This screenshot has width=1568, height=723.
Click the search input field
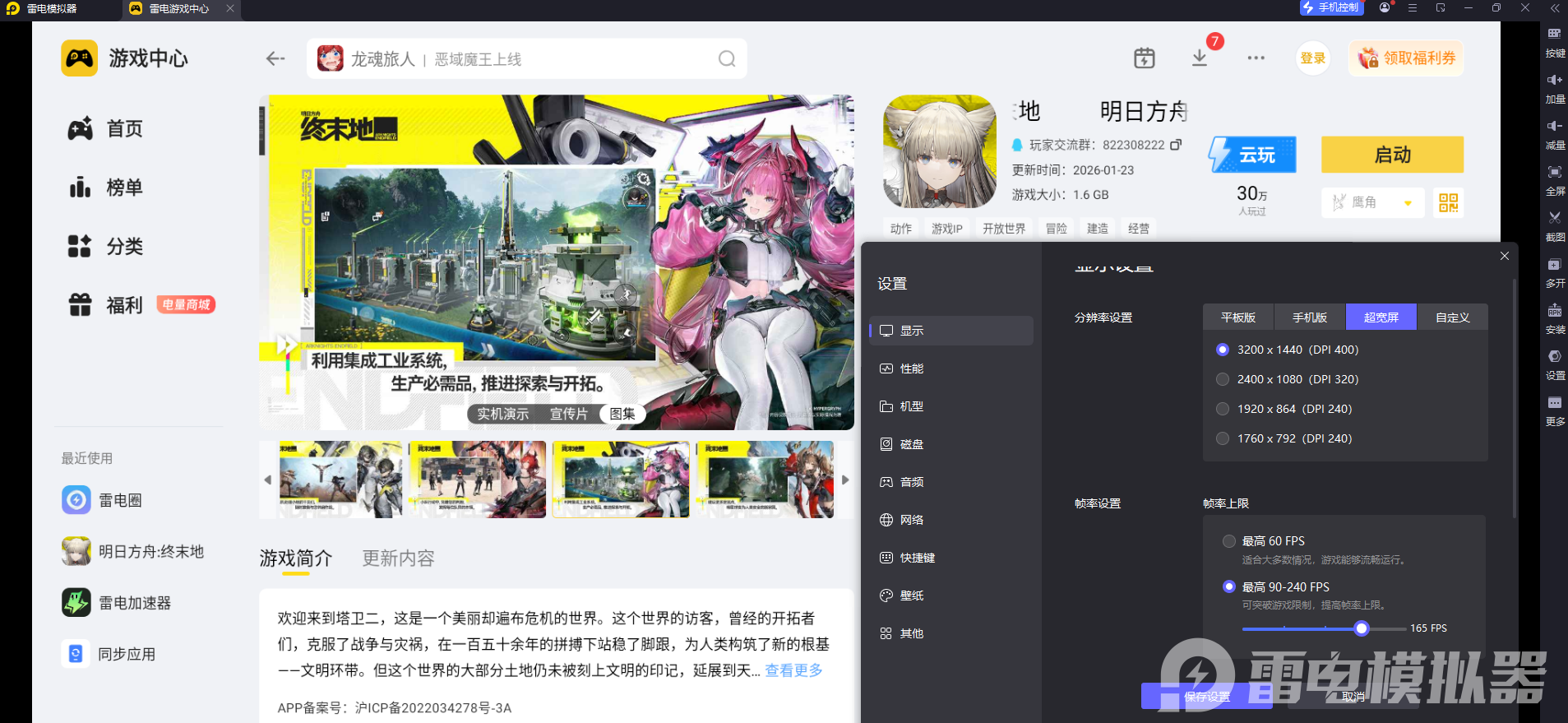pyautogui.click(x=527, y=58)
